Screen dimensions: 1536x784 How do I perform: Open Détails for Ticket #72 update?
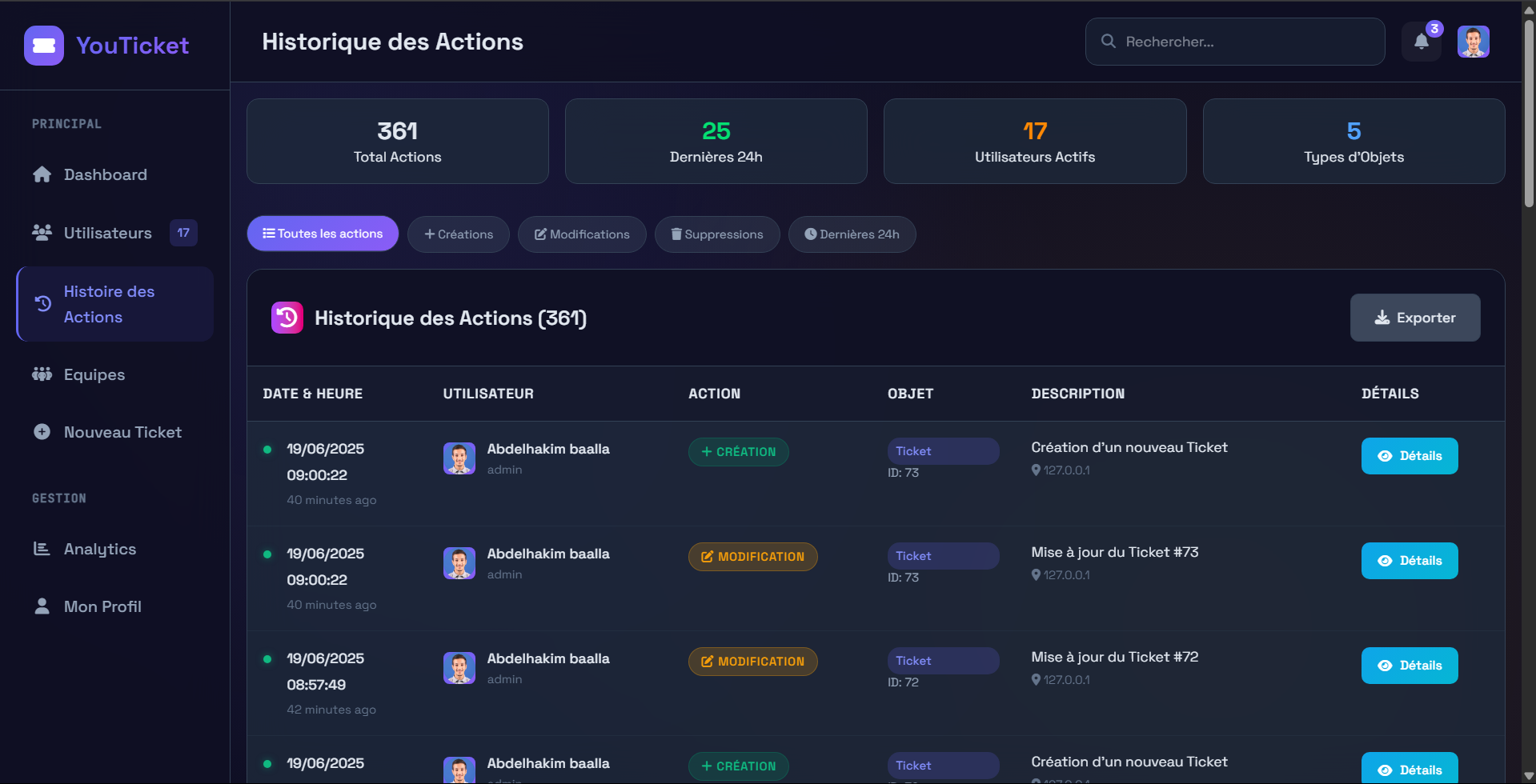1410,666
